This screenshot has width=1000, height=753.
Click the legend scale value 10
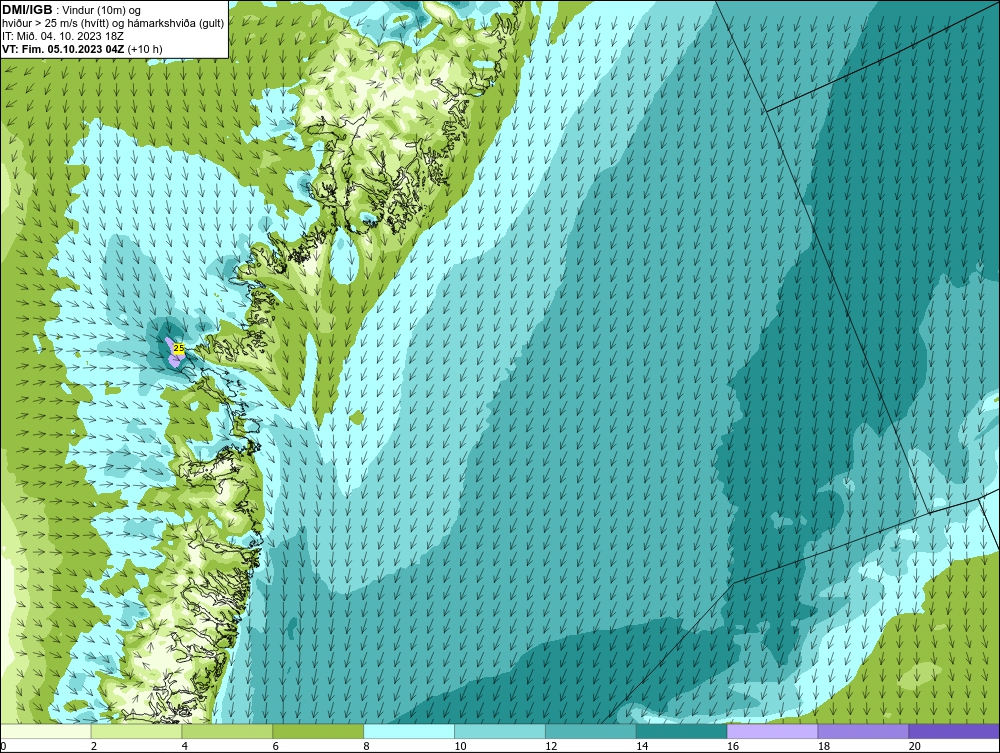click(x=460, y=746)
